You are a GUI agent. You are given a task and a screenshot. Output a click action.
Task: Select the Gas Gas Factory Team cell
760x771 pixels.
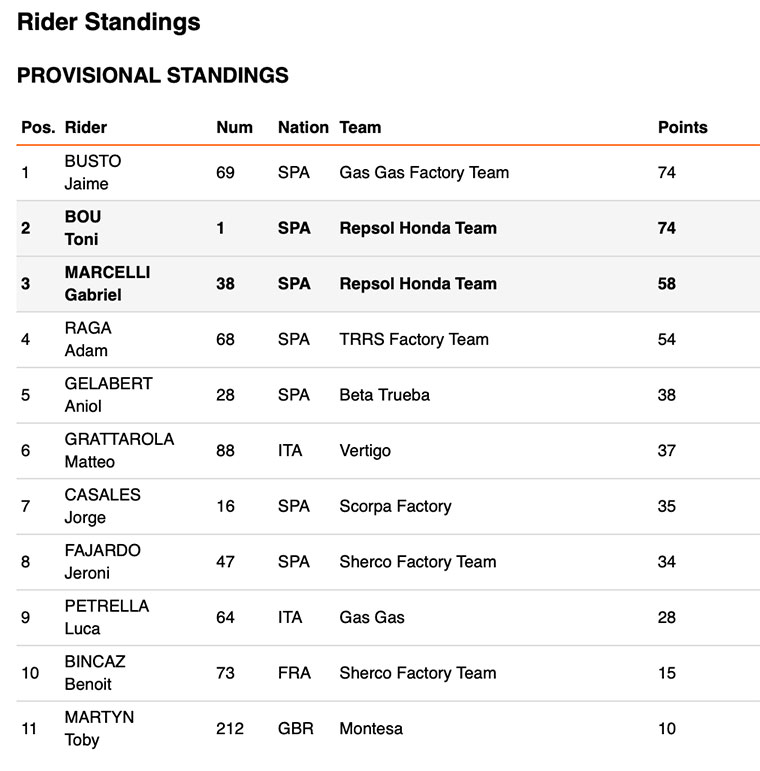click(x=424, y=172)
